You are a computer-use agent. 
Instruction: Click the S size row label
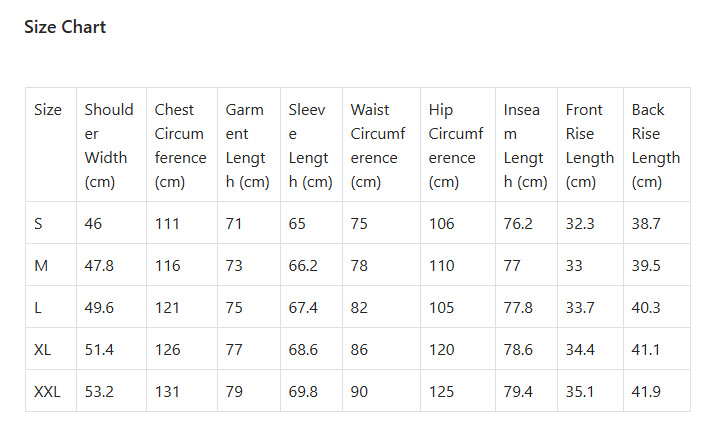[39, 224]
